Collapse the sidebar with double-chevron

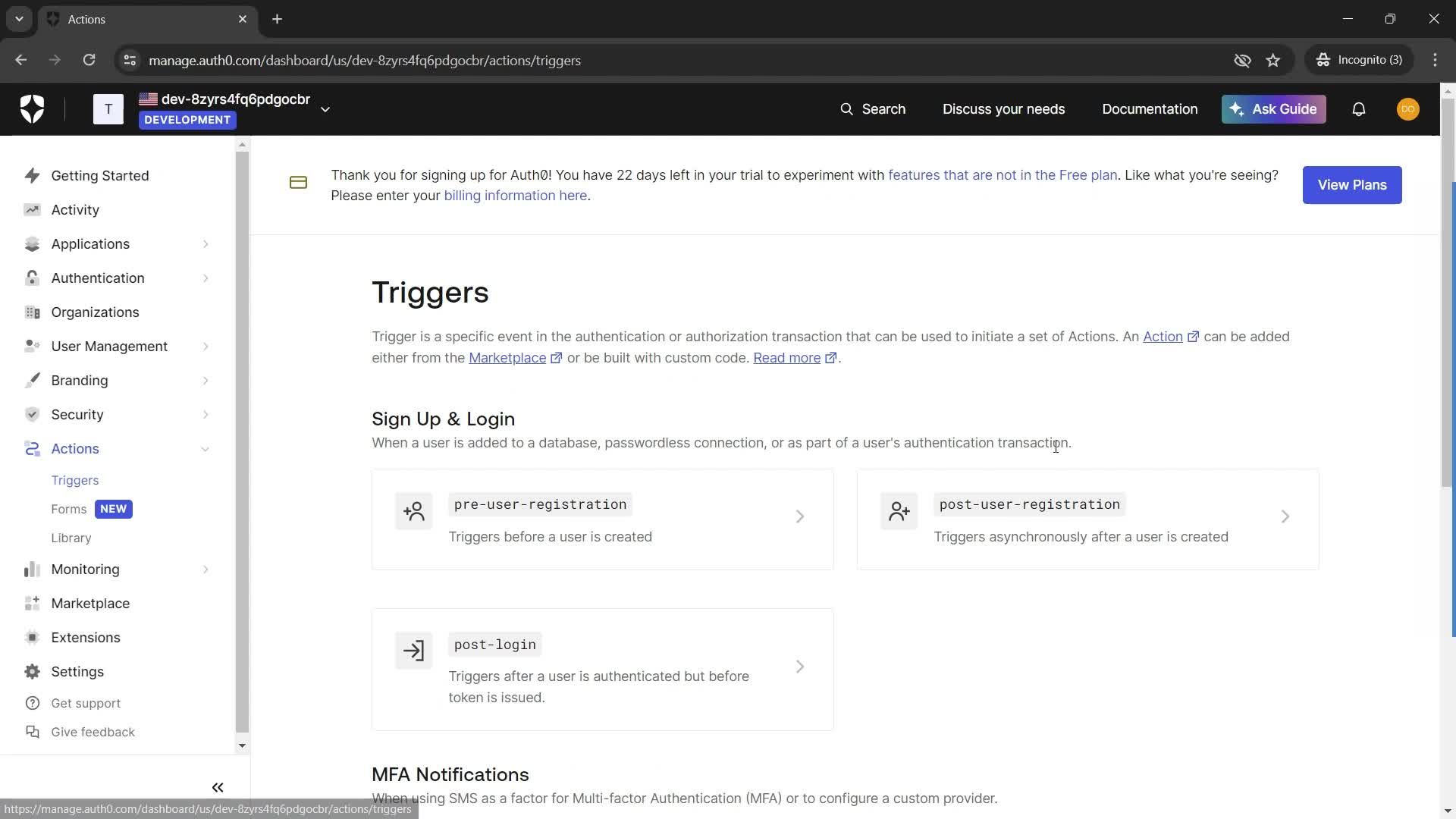click(x=218, y=788)
